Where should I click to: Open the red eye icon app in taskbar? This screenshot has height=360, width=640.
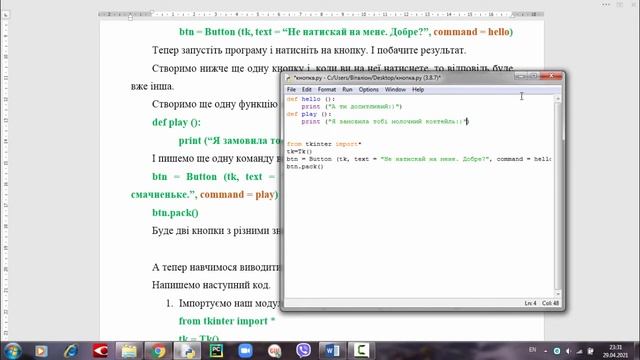click(100, 351)
